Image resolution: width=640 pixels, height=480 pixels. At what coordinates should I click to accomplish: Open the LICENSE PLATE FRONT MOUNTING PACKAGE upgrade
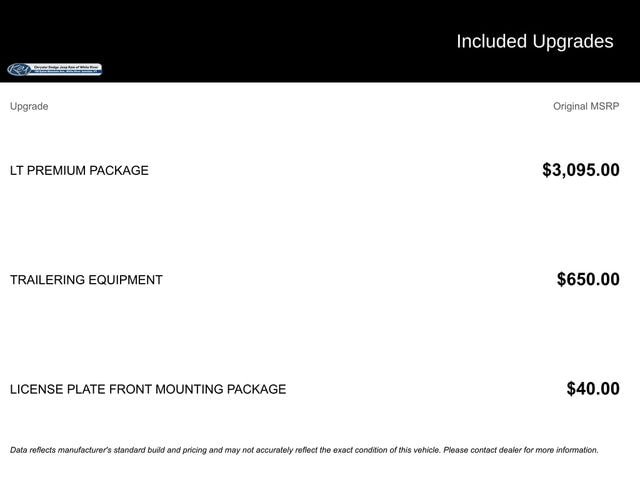(x=148, y=389)
